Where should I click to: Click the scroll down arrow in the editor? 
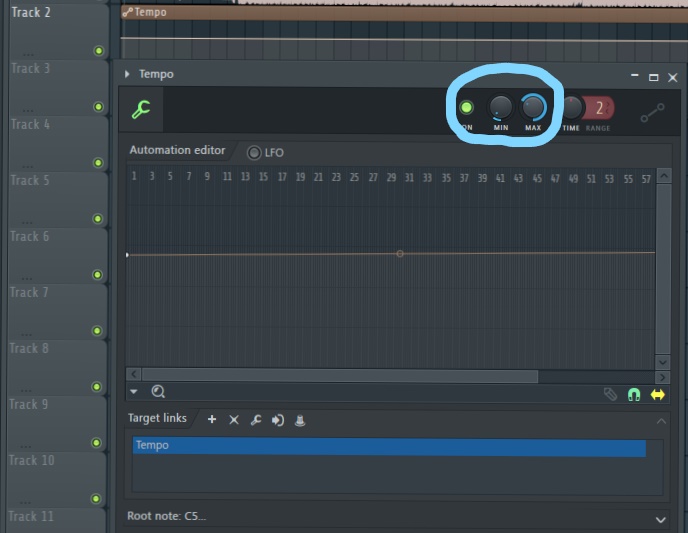tap(663, 362)
